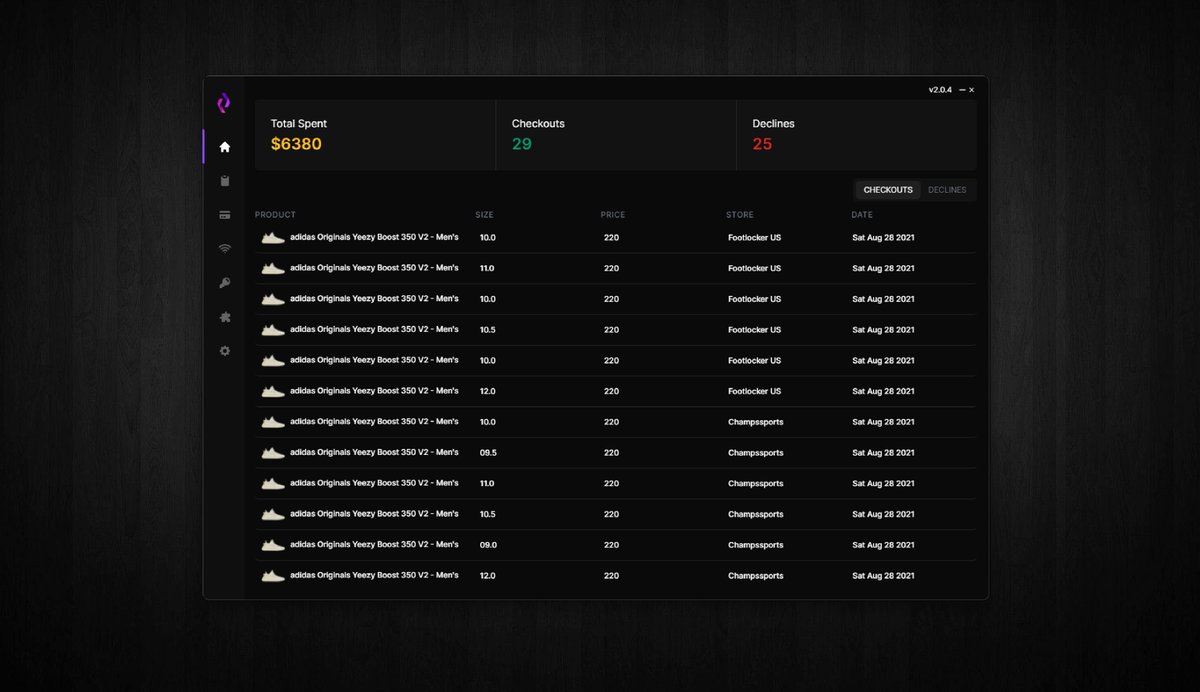Click shoe thumbnail in Footlocker US size 10.5 row
This screenshot has height=692, width=1200.
tap(273, 330)
